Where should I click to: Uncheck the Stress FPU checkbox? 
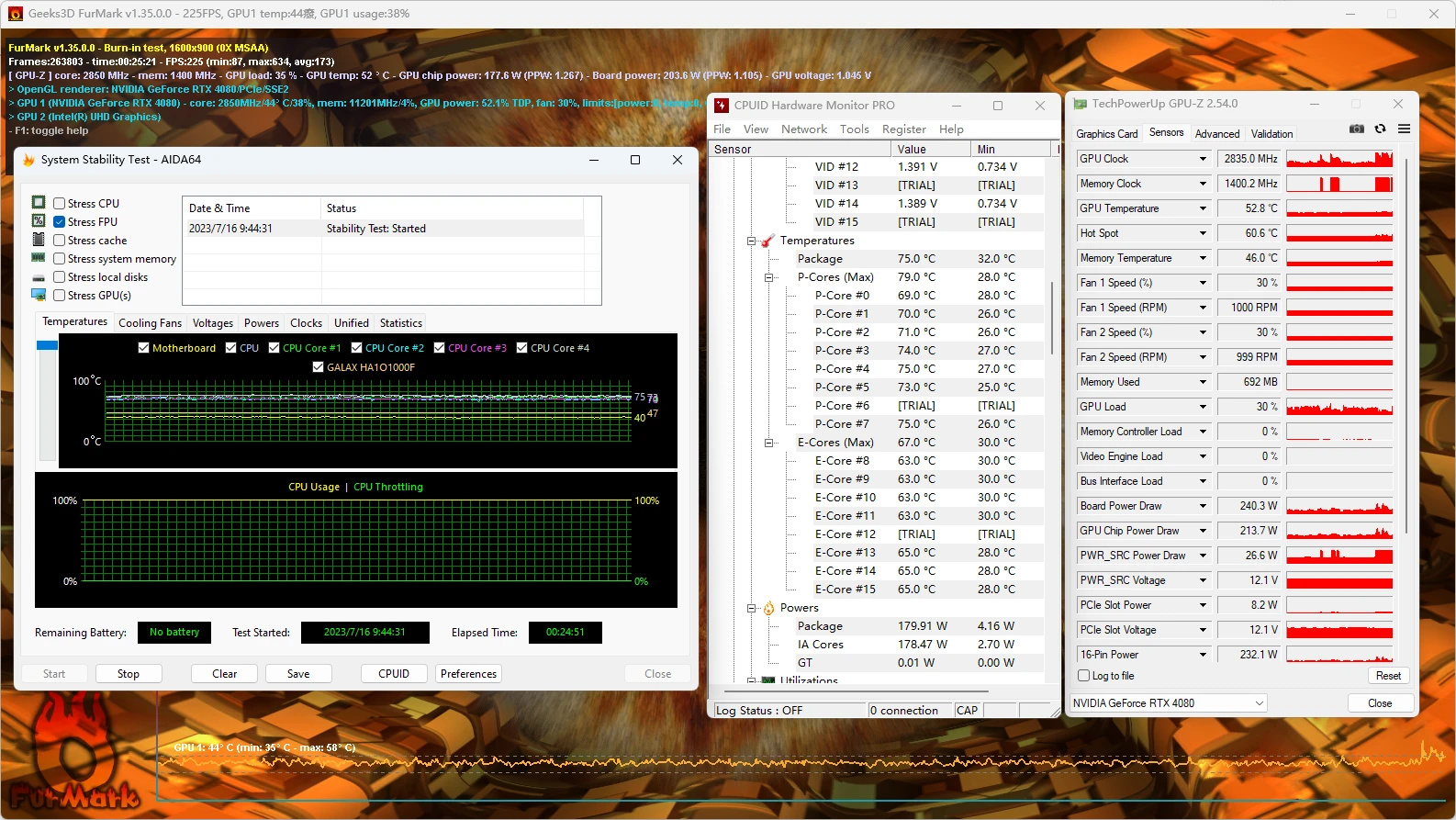pyautogui.click(x=59, y=222)
